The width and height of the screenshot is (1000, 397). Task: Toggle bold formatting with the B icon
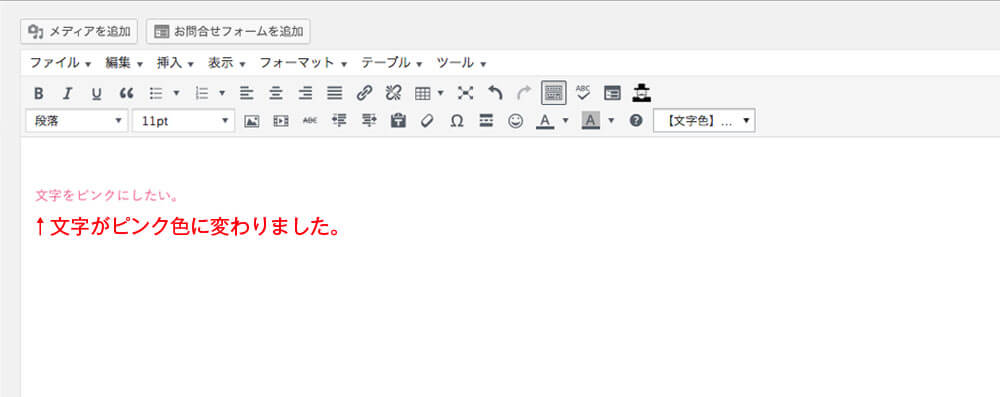[38, 93]
